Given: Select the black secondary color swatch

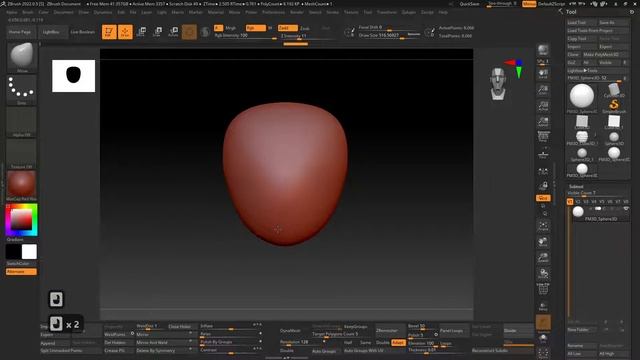Looking at the screenshot, I should [x=13, y=252].
